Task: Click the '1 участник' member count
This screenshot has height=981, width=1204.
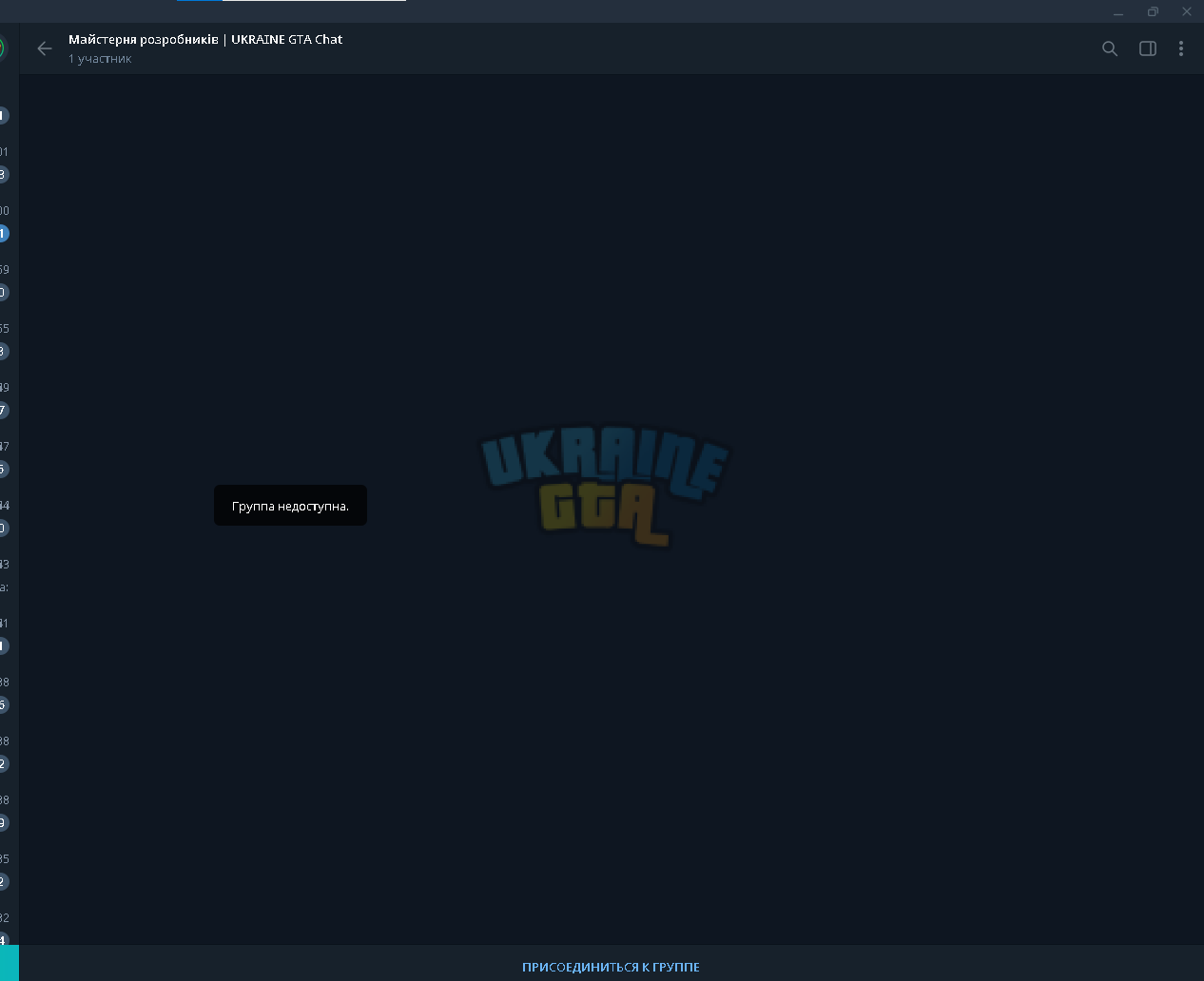Action: click(100, 59)
